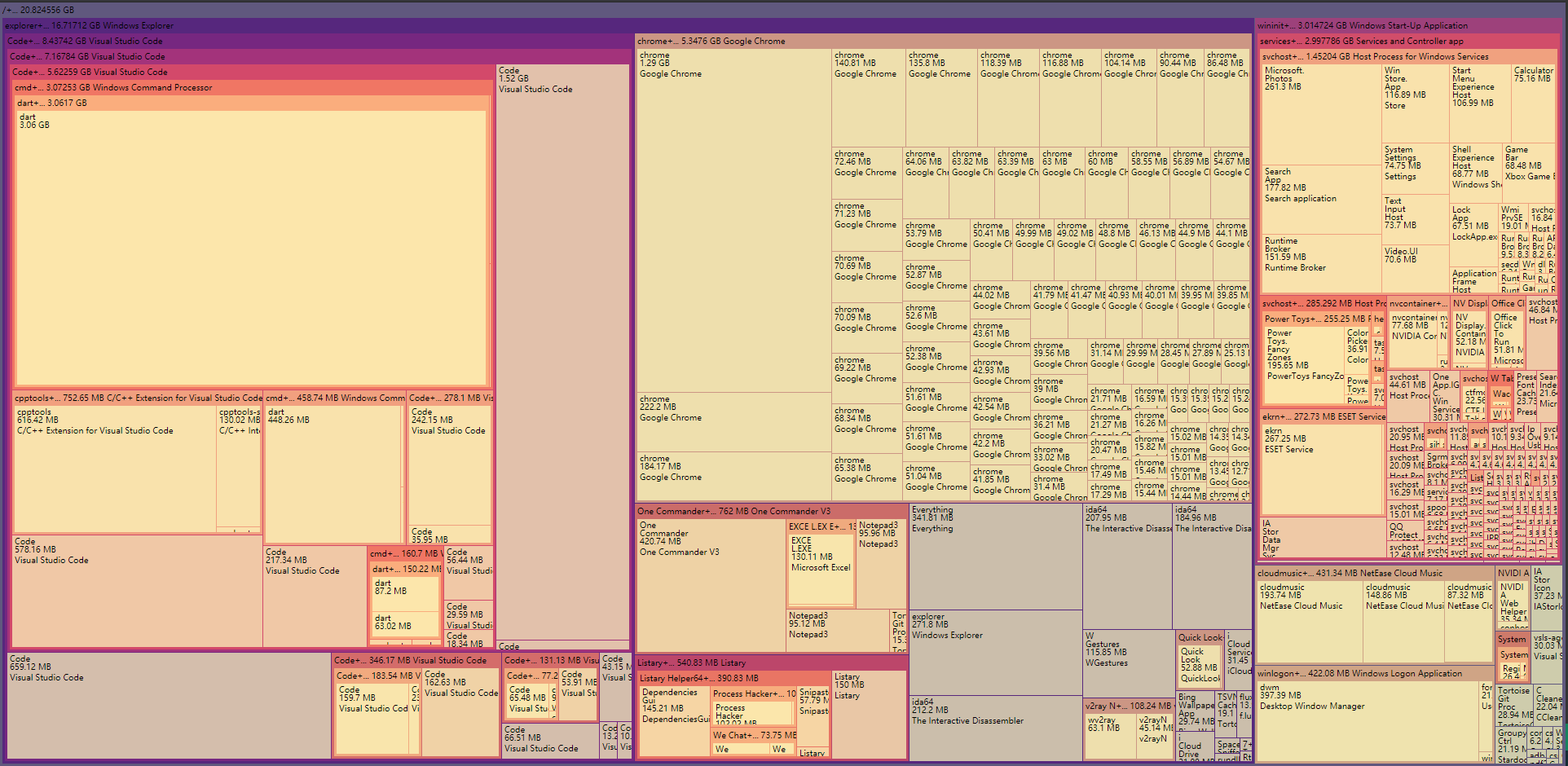Select the Code 66.51 MB Visual Studio Code cell

click(x=550, y=740)
